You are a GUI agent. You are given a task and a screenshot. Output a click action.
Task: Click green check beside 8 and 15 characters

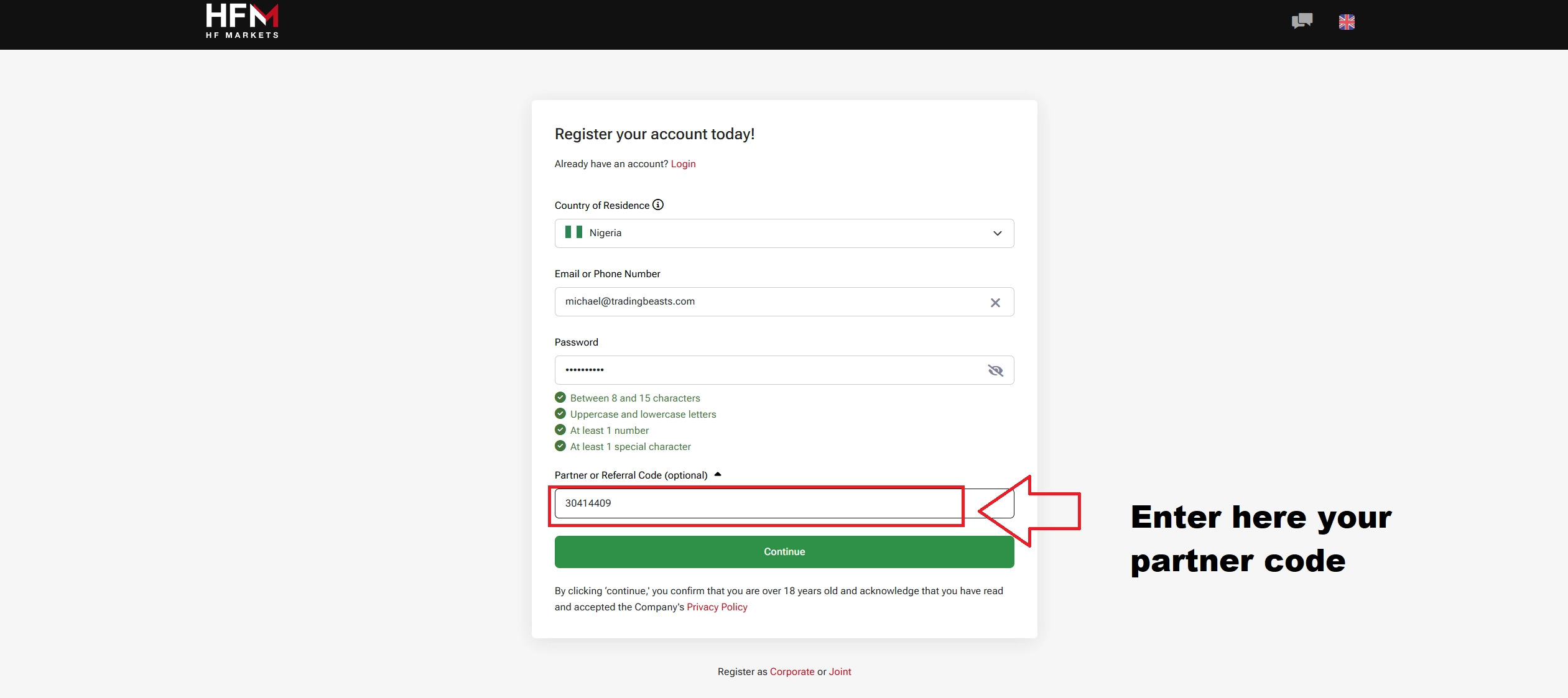560,397
